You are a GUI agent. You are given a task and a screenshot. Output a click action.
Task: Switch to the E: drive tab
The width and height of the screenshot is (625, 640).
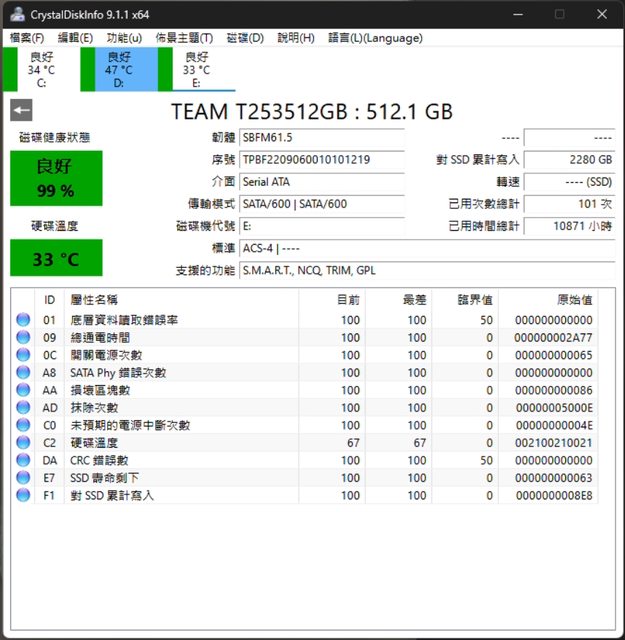coord(196,70)
